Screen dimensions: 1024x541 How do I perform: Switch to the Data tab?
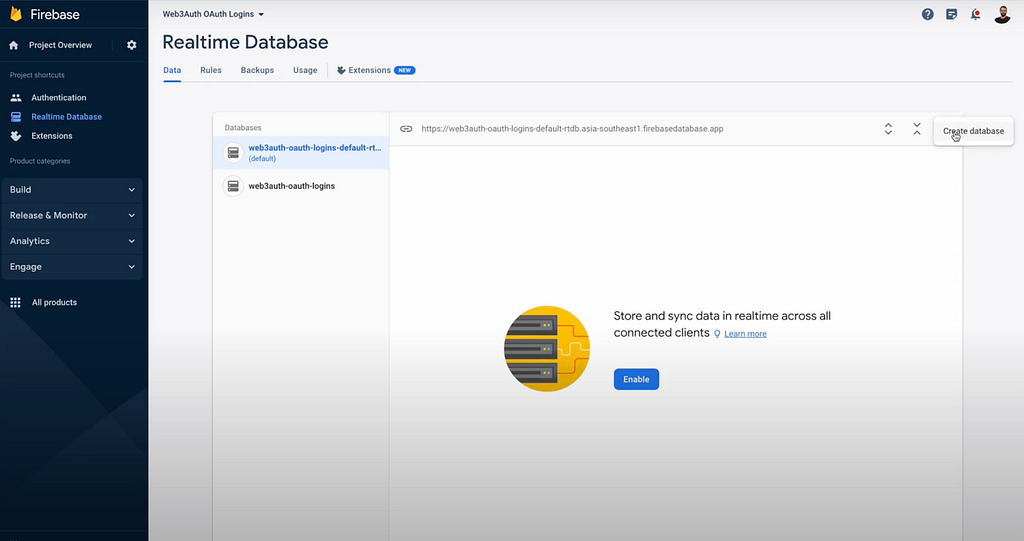(x=172, y=70)
